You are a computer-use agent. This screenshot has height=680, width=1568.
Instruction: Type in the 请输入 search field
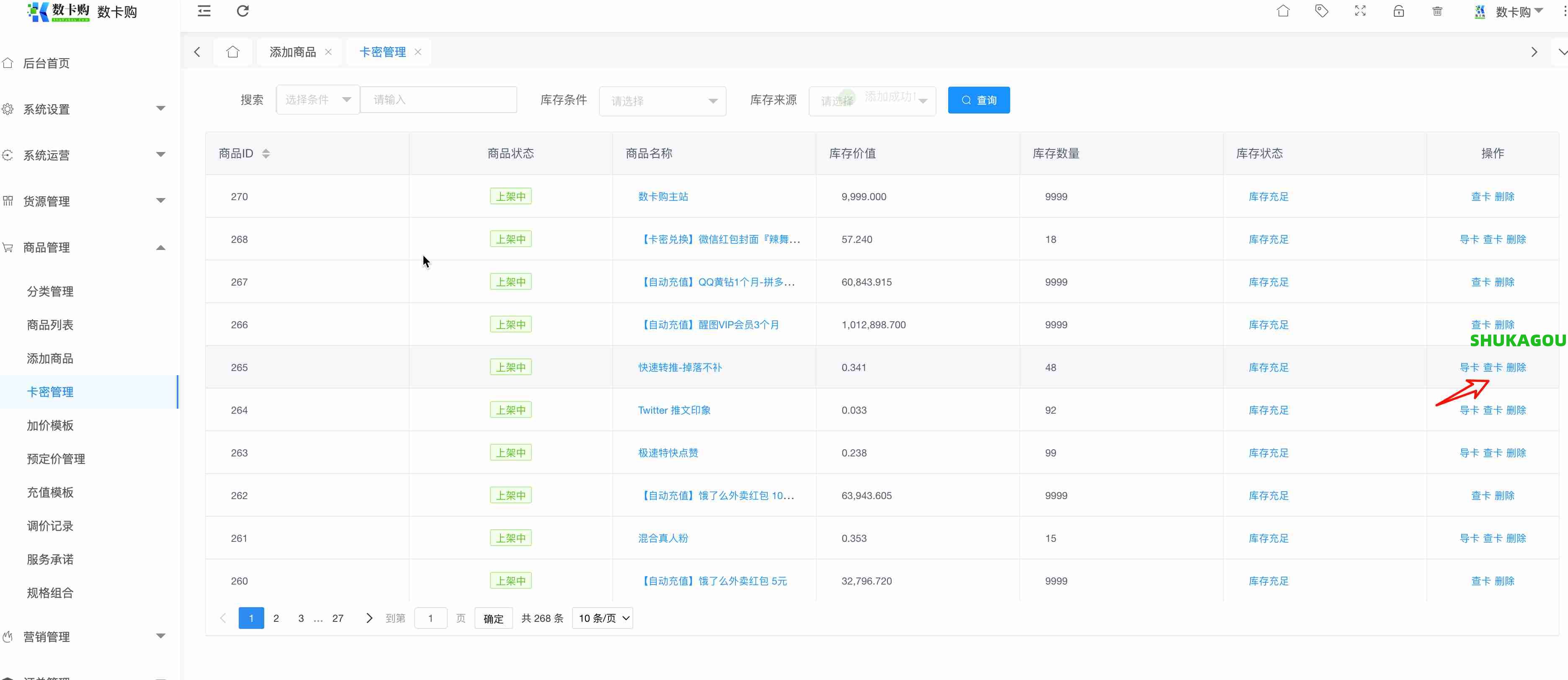pos(438,99)
